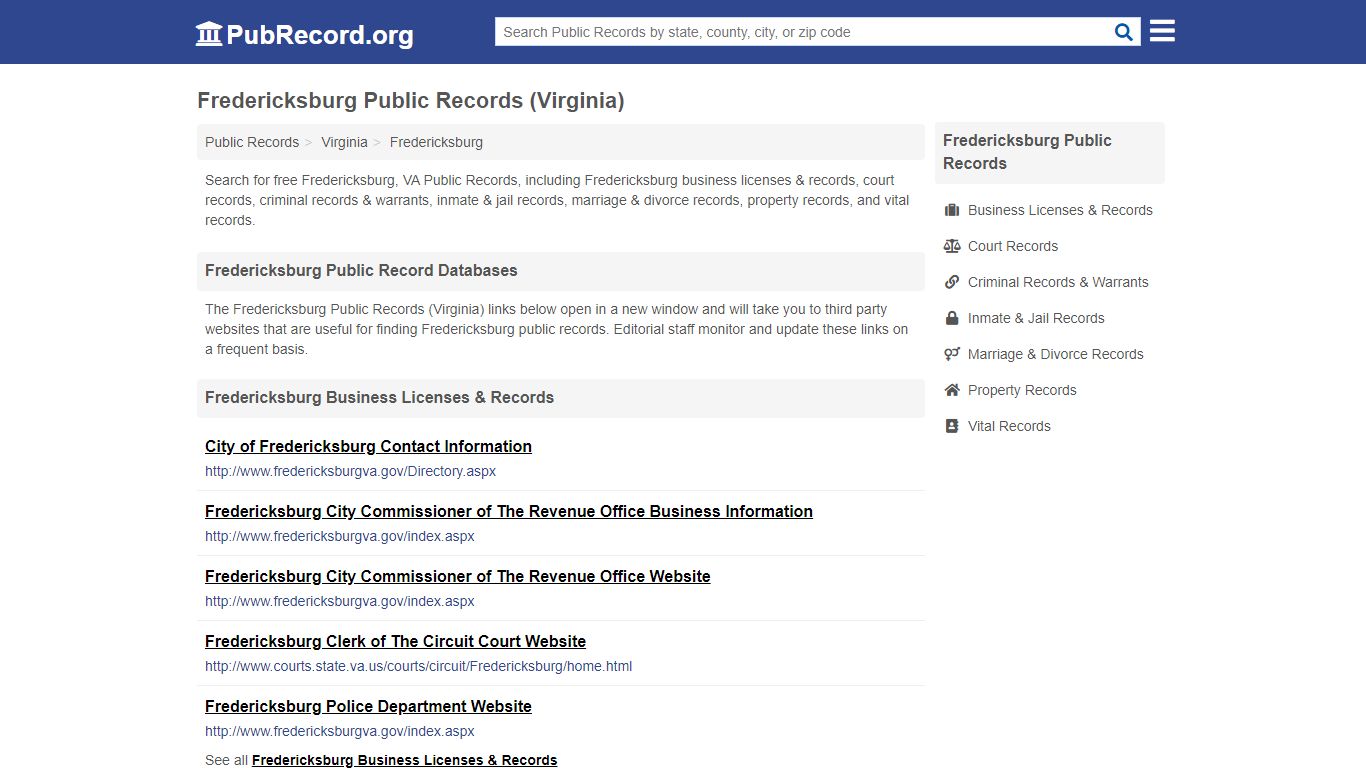Screen dimensions: 1366x768
Task: Open Marriage & Divorce Records sidebar link
Action: pyautogui.click(x=1055, y=354)
